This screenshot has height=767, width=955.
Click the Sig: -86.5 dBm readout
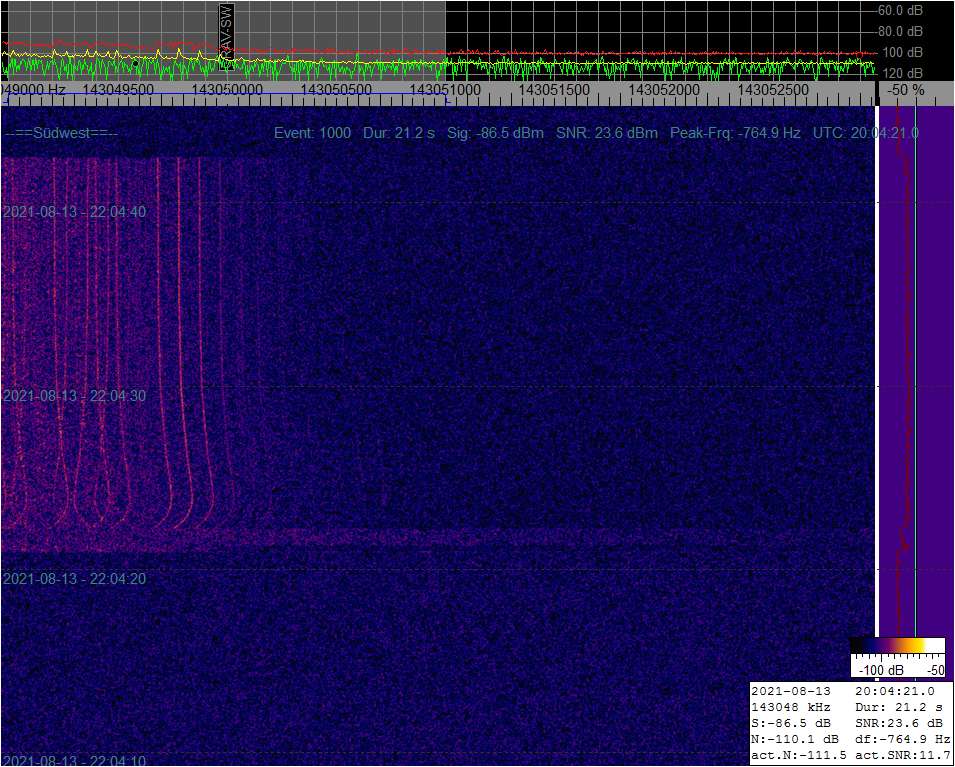tap(495, 133)
